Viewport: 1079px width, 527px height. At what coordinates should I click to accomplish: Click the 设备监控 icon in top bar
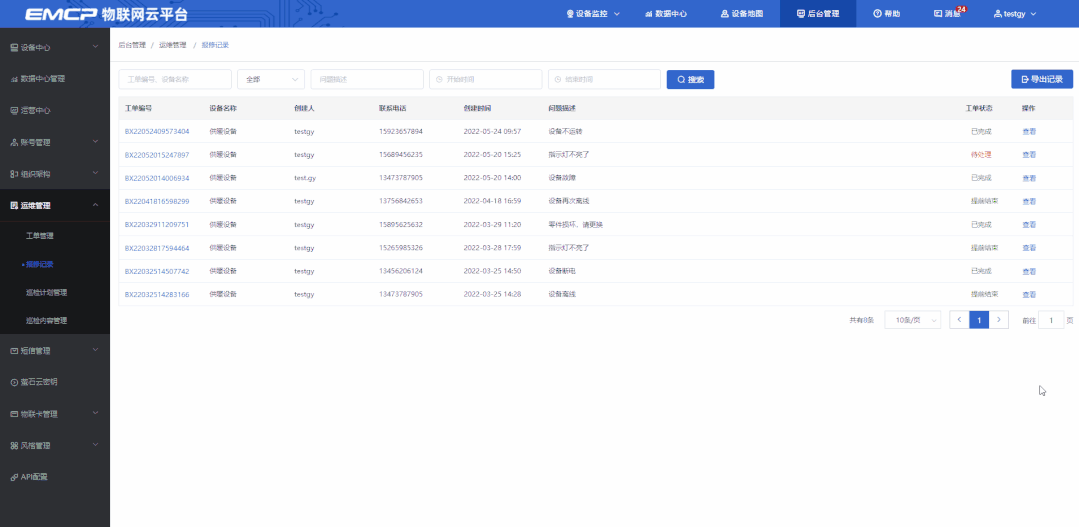[x=570, y=14]
